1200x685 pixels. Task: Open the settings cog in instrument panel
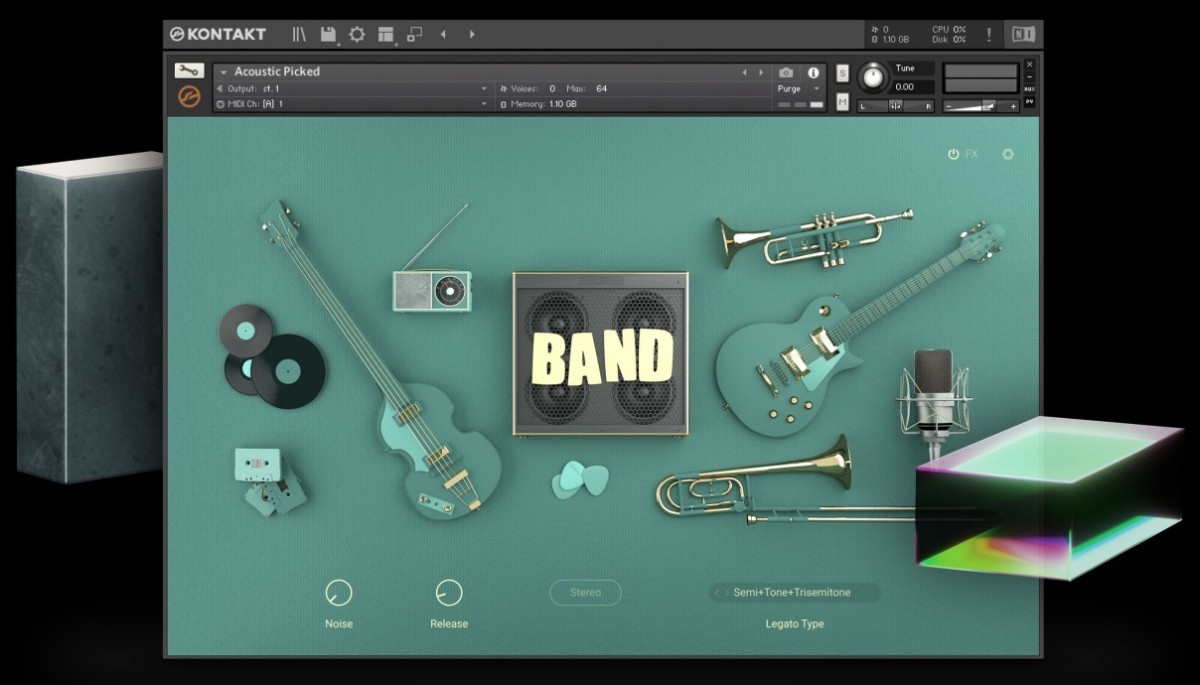coord(1007,154)
